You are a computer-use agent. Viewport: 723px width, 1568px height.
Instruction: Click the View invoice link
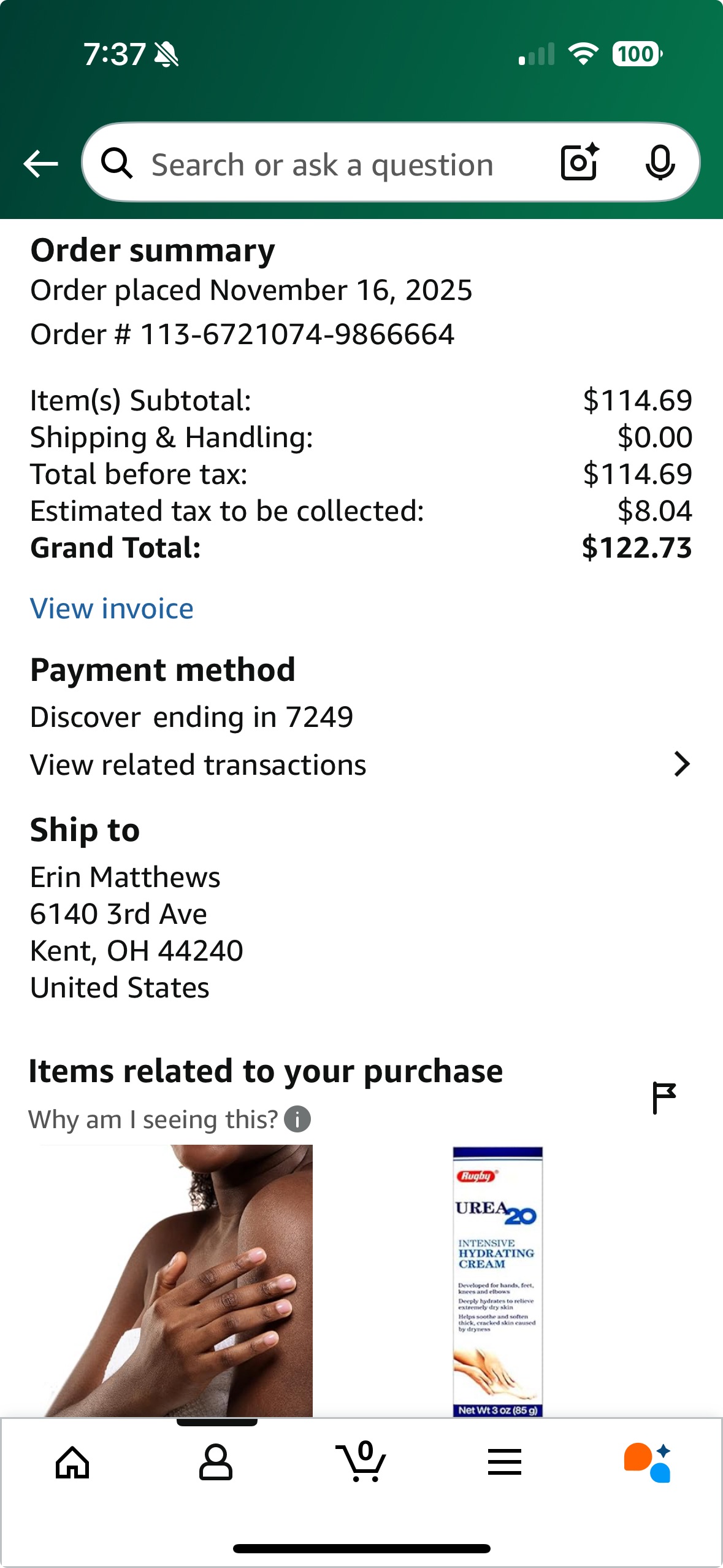112,609
